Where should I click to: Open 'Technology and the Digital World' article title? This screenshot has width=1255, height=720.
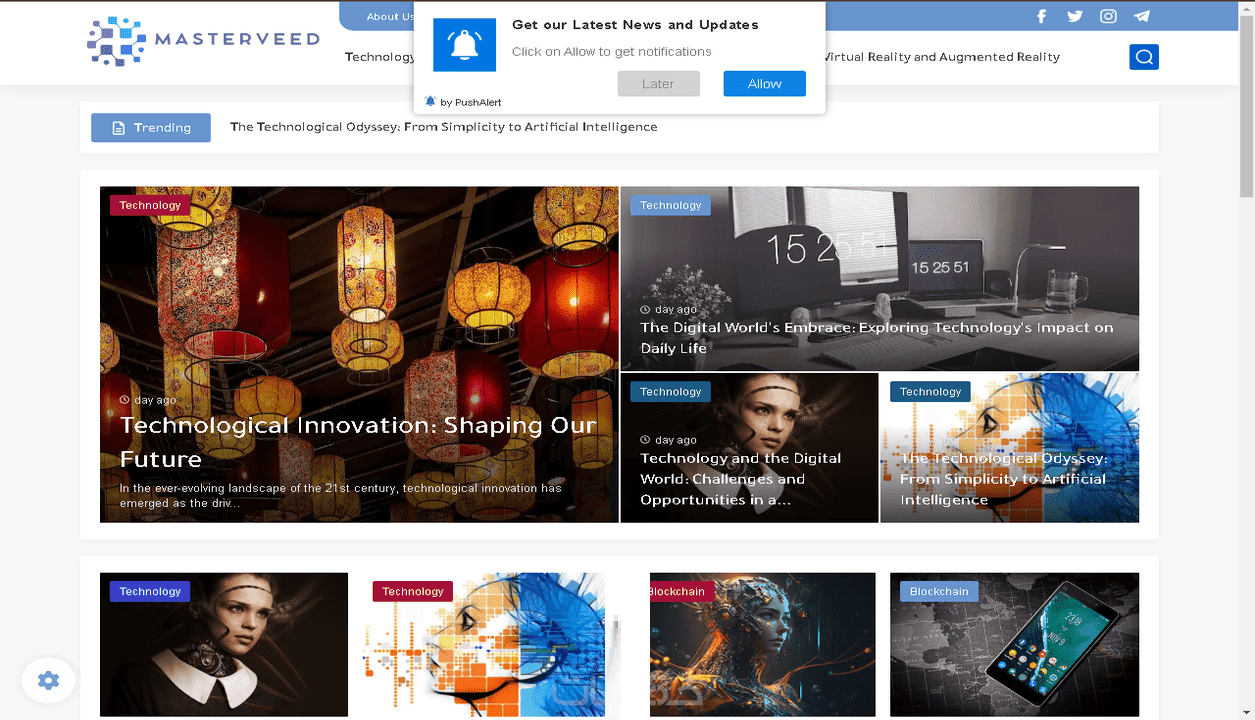741,479
